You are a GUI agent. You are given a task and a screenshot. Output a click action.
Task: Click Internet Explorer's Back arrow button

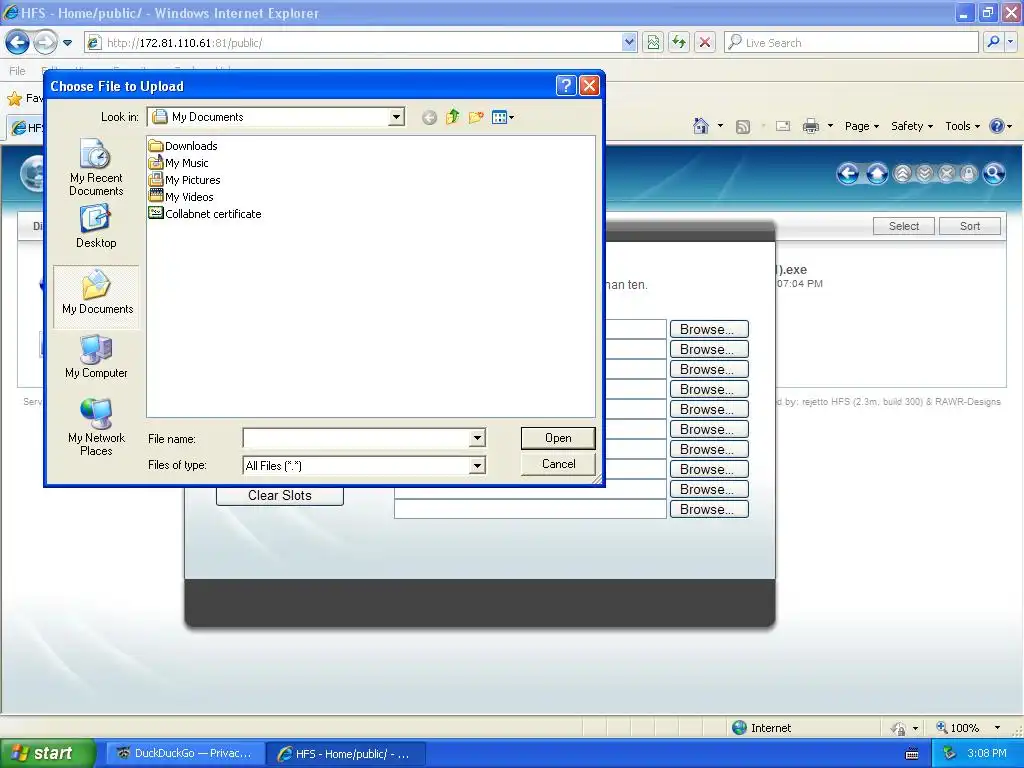tap(18, 43)
